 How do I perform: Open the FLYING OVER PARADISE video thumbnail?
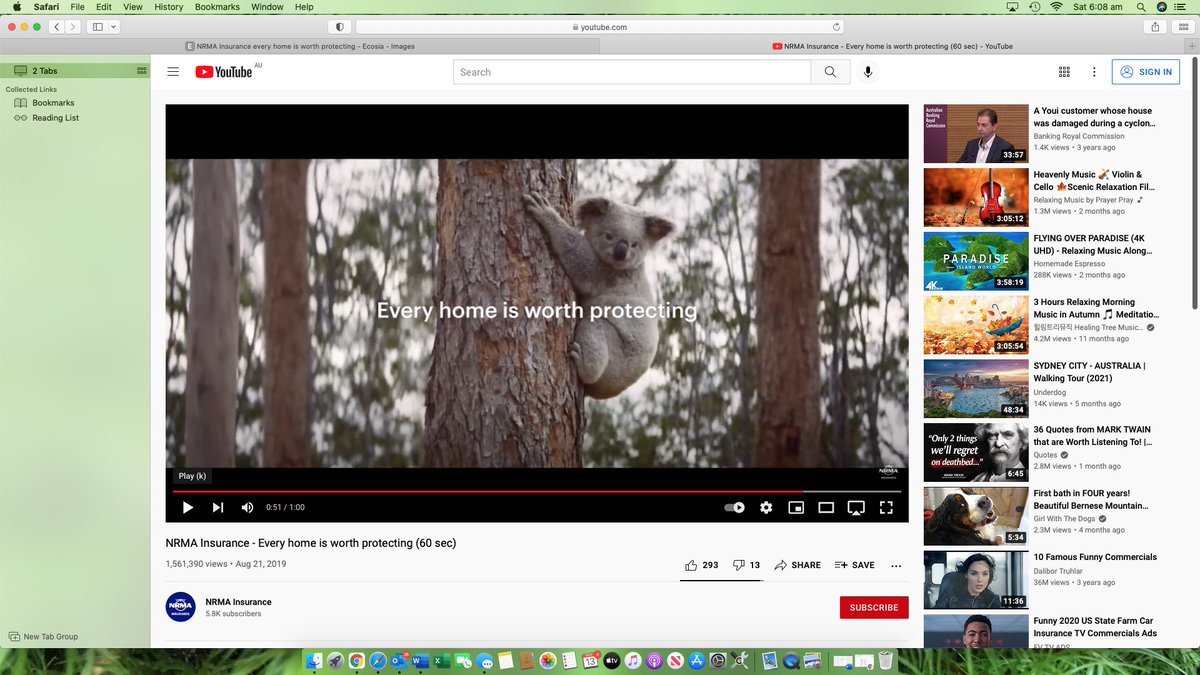point(976,261)
